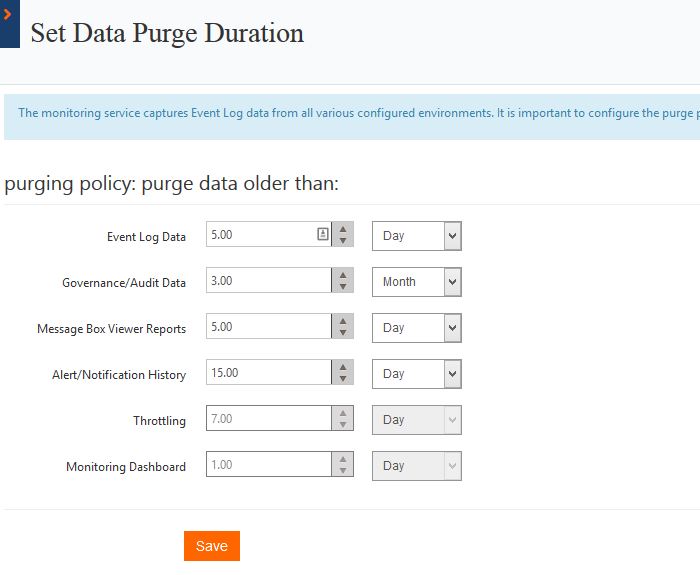Click the Throttling unit dropdown
The height and width of the screenshot is (575, 700).
417,420
